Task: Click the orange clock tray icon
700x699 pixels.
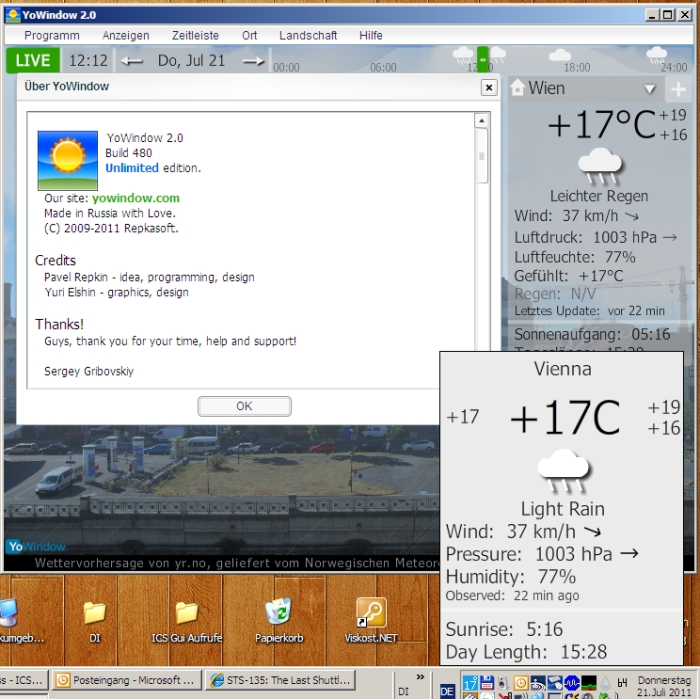Action: tap(521, 683)
